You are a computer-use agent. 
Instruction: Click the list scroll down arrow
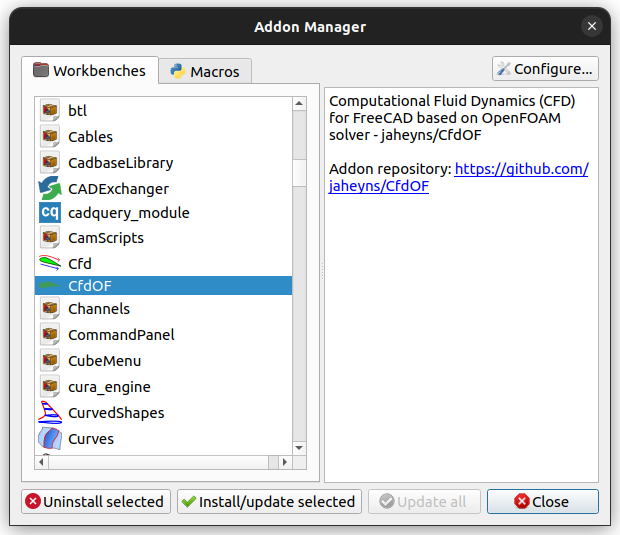299,448
